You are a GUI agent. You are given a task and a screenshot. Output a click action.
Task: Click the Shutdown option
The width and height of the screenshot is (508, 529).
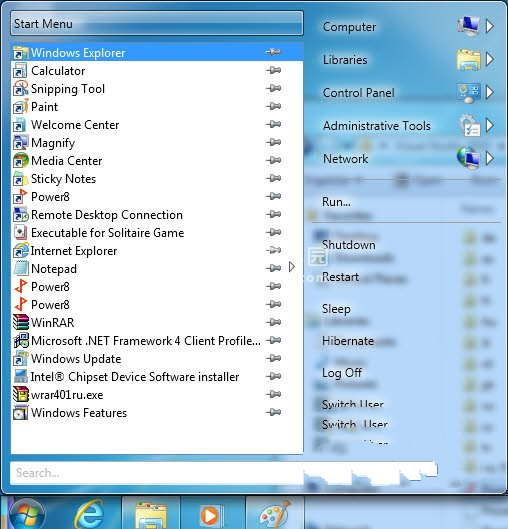click(349, 245)
